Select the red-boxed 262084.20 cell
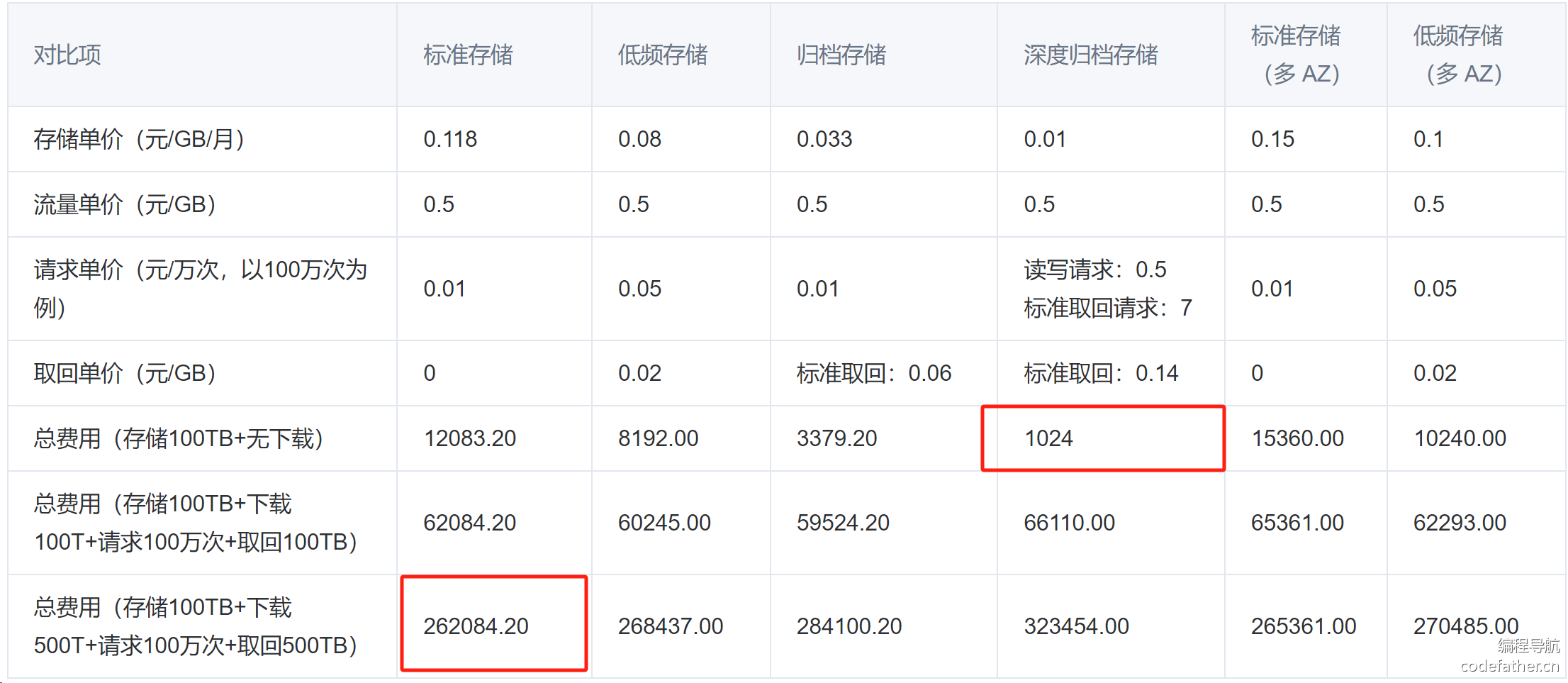The image size is (1568, 683). (x=476, y=626)
